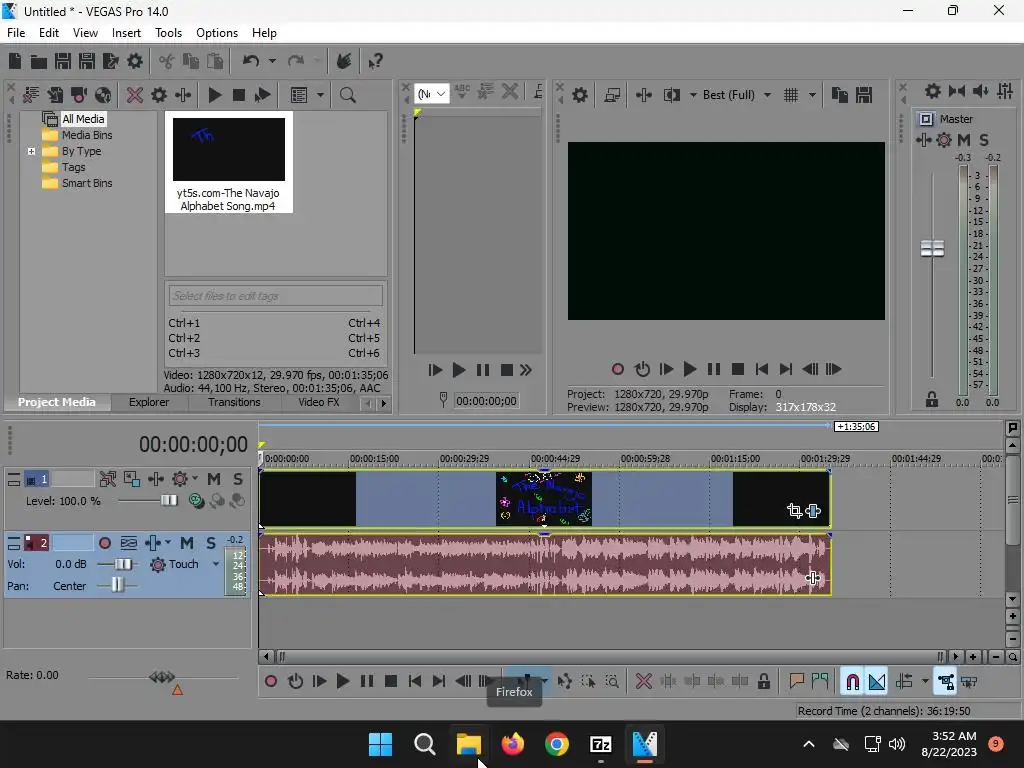Image resolution: width=1024 pixels, height=768 pixels.
Task: Mute the Master bus
Action: click(964, 140)
